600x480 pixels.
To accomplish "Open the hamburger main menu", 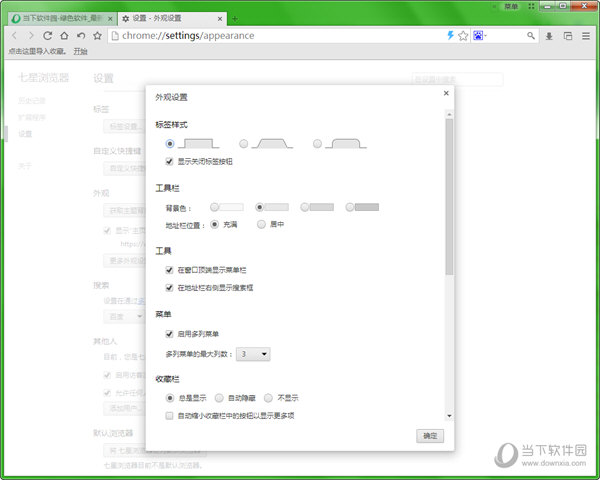I will 586,36.
